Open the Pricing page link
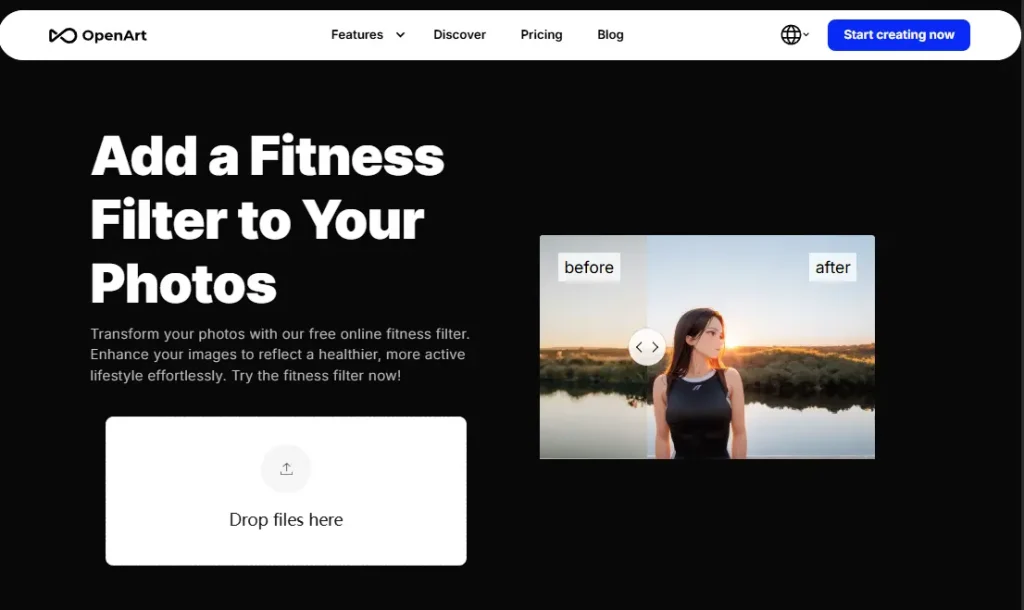 pyautogui.click(x=541, y=34)
